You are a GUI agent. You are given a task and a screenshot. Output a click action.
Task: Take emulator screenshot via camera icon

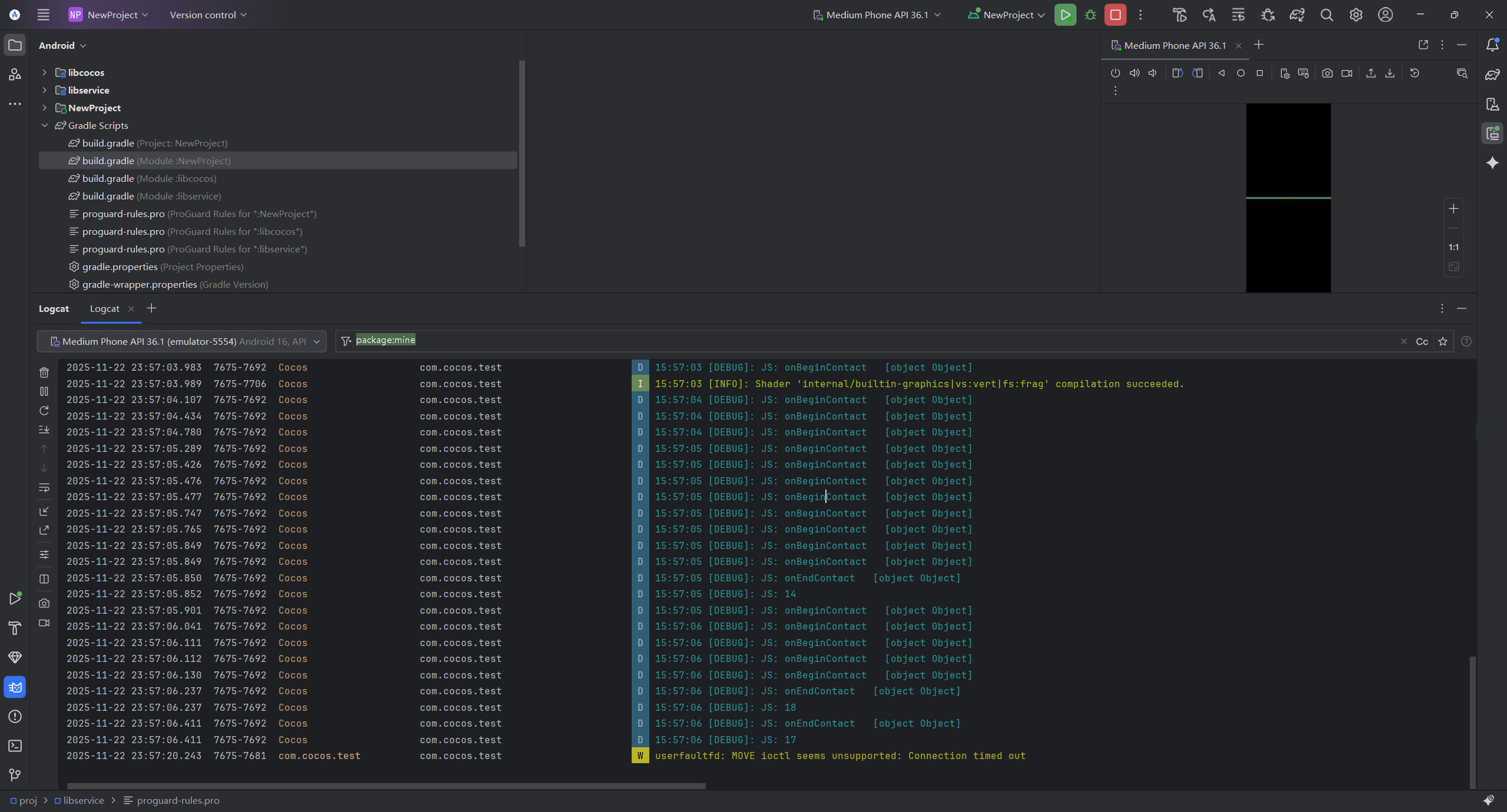[1327, 73]
